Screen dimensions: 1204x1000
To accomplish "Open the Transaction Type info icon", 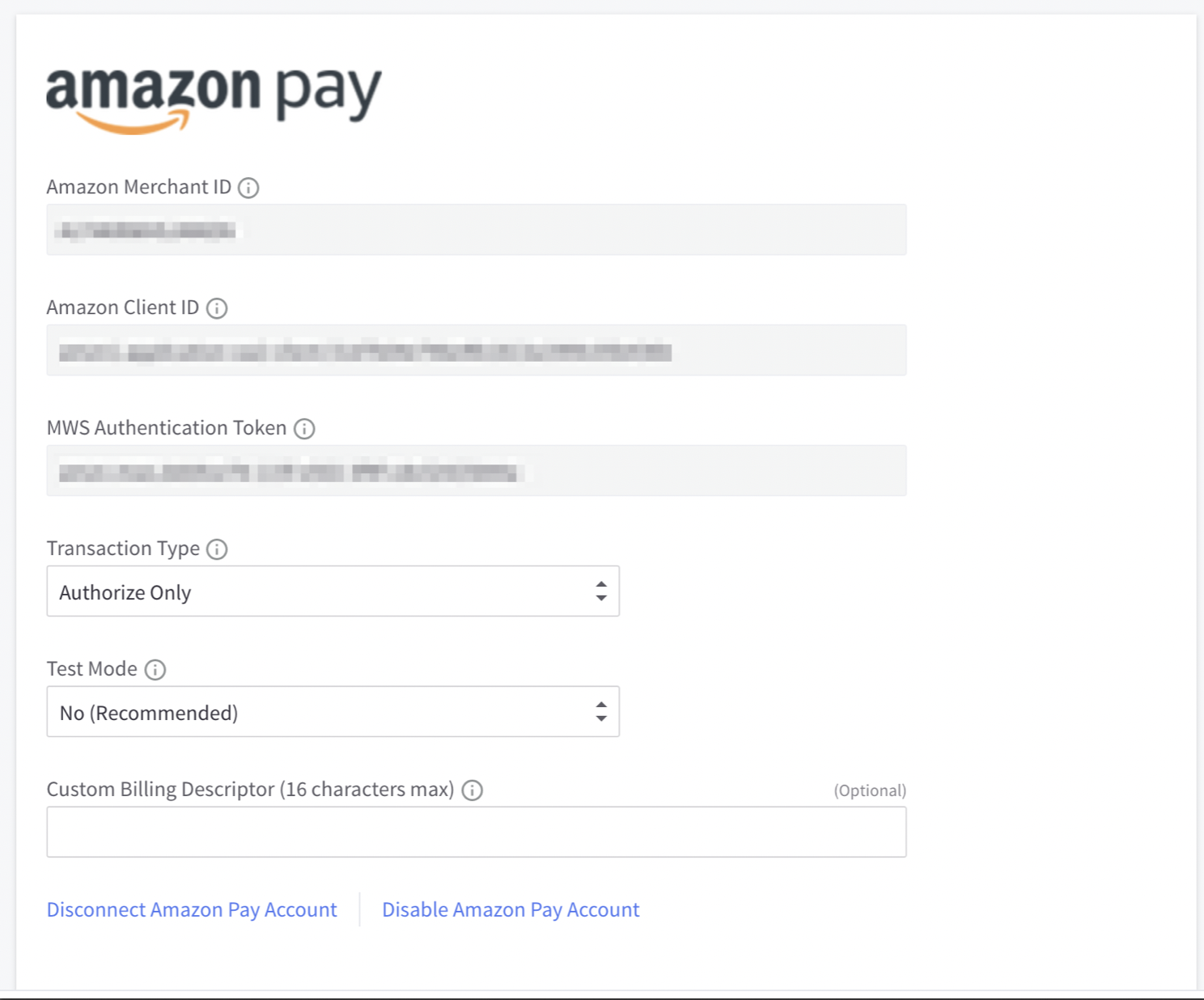I will (x=217, y=549).
